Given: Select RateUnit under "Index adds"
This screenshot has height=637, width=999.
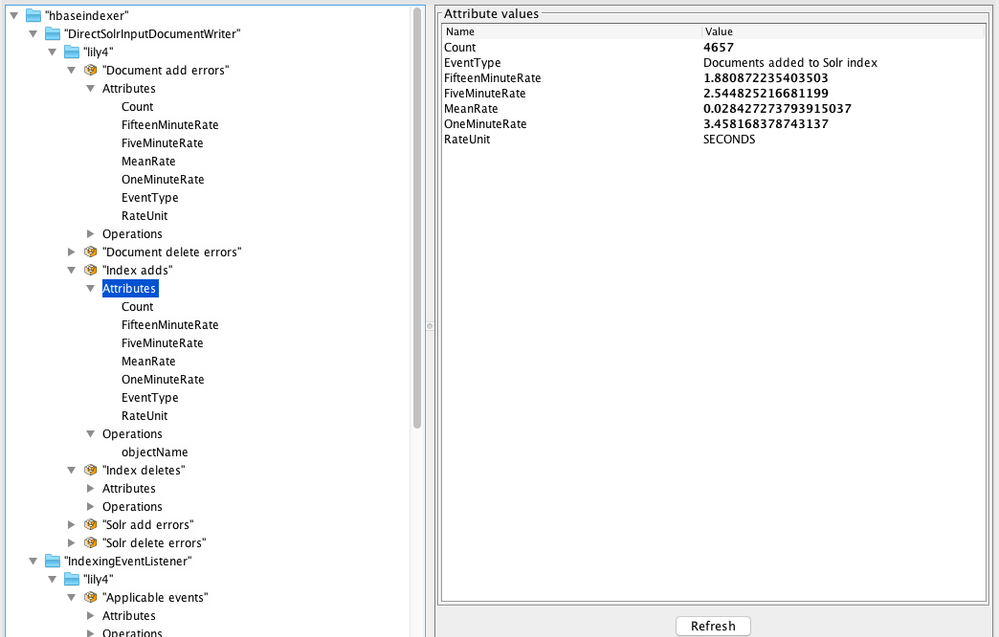Looking at the screenshot, I should point(145,415).
